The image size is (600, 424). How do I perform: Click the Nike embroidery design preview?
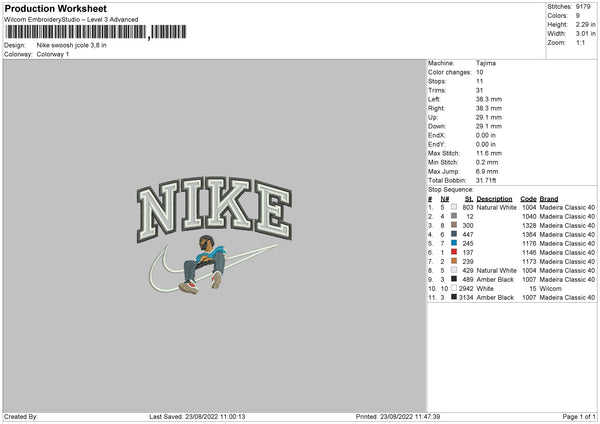click(215, 236)
